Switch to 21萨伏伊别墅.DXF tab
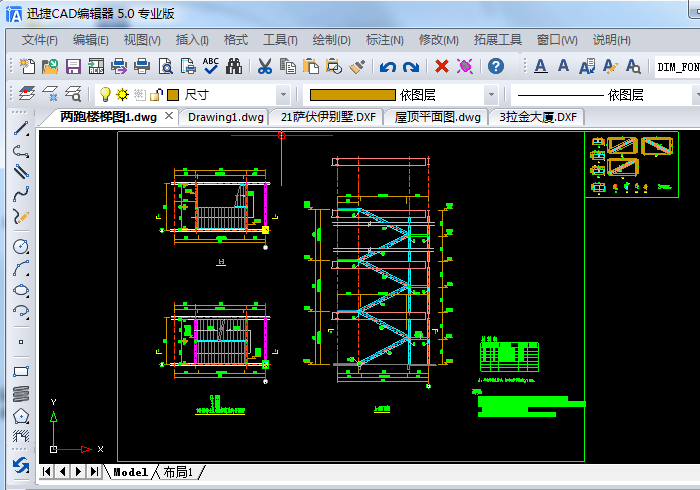The image size is (700, 490). 328,117
